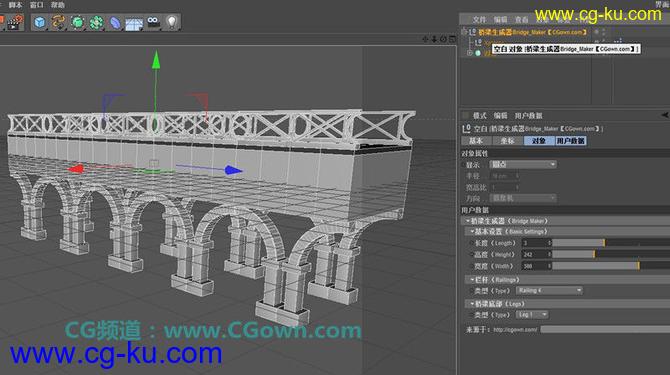The width and height of the screenshot is (670, 375).
Task: Open attribute manager 用户数据 menu
Action: pyautogui.click(x=528, y=115)
